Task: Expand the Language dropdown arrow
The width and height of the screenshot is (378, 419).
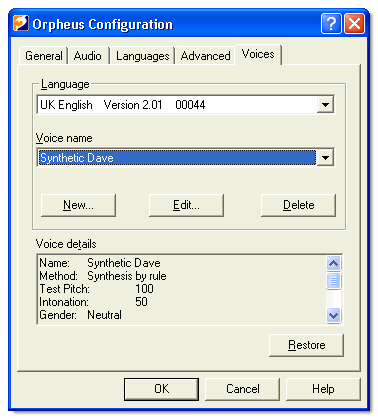Action: 325,105
